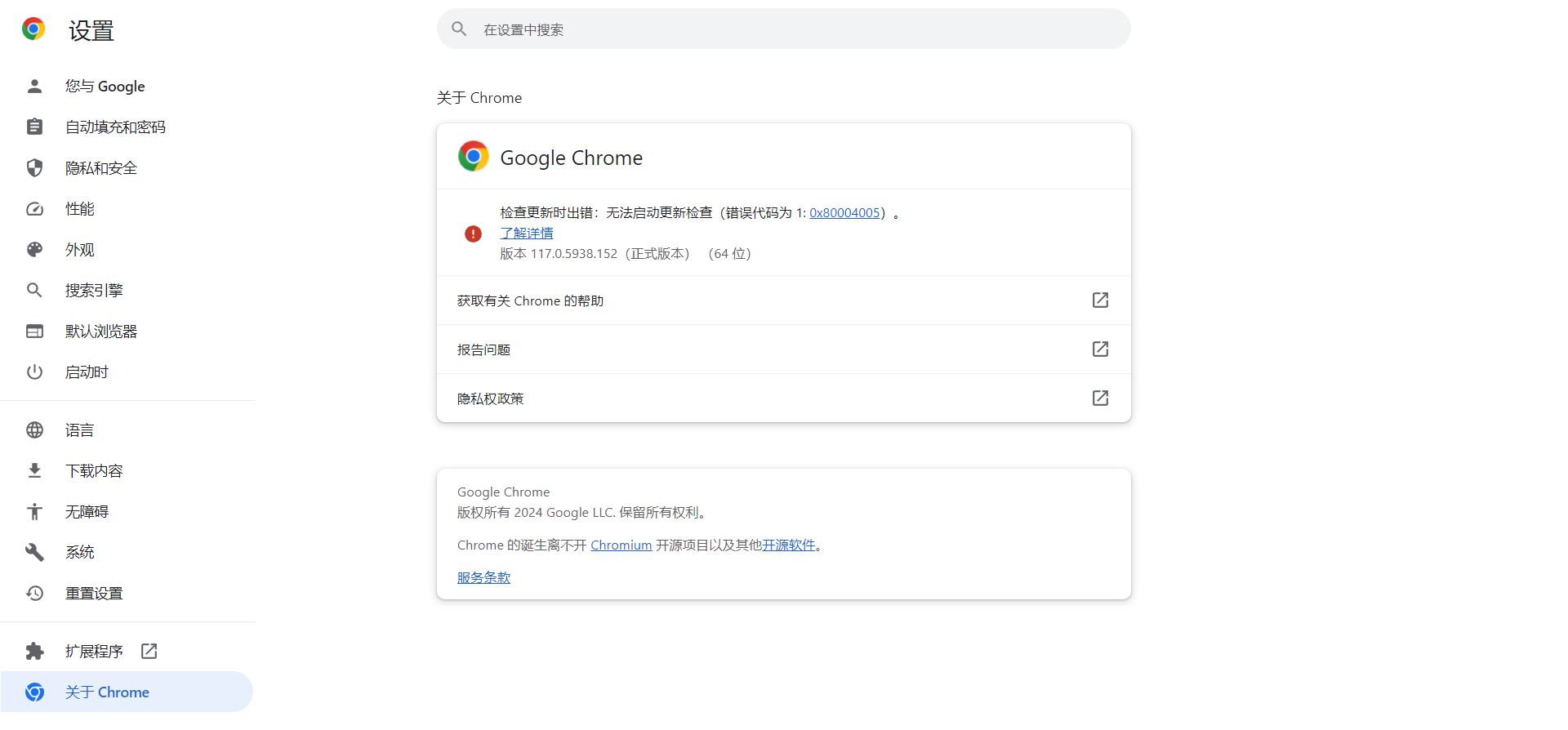Click the search magnifier icon in the settings search bar
1568x730 pixels.
point(459,29)
